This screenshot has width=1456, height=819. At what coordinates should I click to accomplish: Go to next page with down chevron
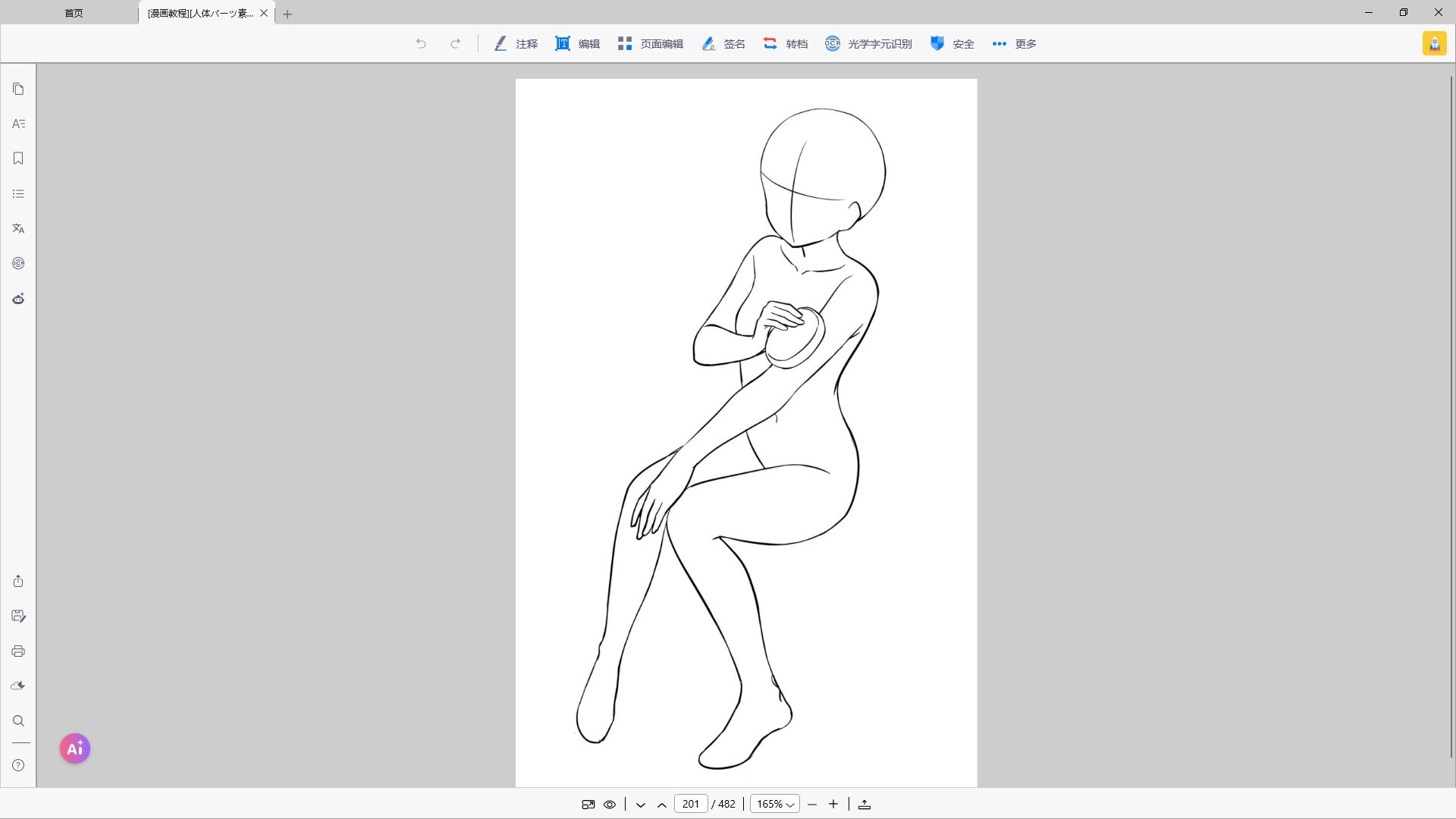tap(641, 805)
